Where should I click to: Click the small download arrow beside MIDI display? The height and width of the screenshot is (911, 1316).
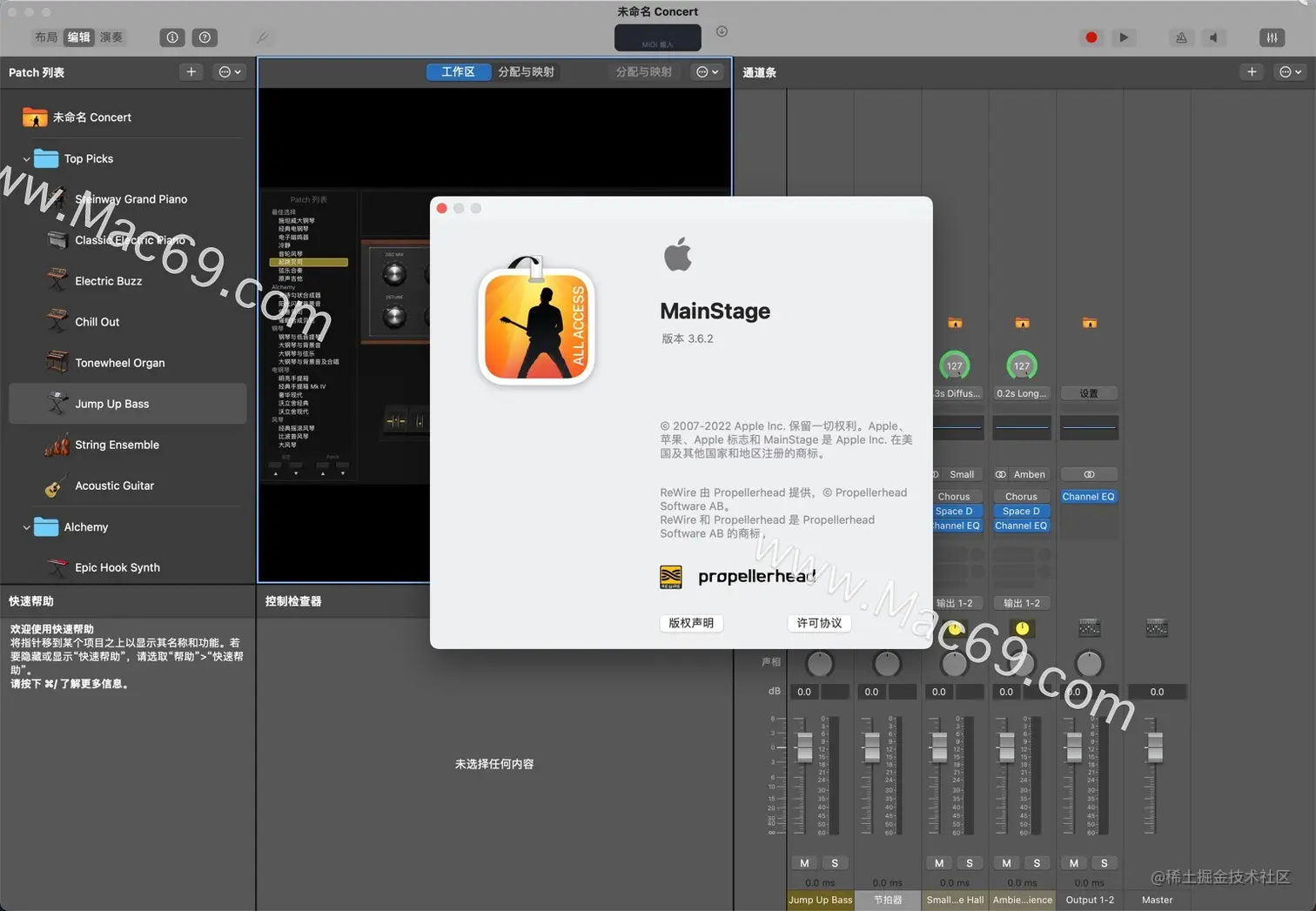[722, 31]
